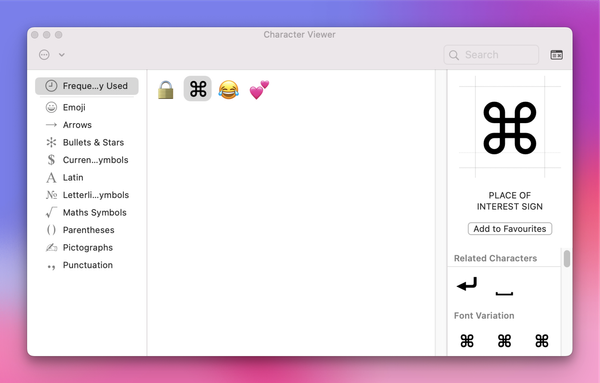Select the open box related character
Image resolution: width=600 pixels, height=383 pixels.
pos(504,293)
